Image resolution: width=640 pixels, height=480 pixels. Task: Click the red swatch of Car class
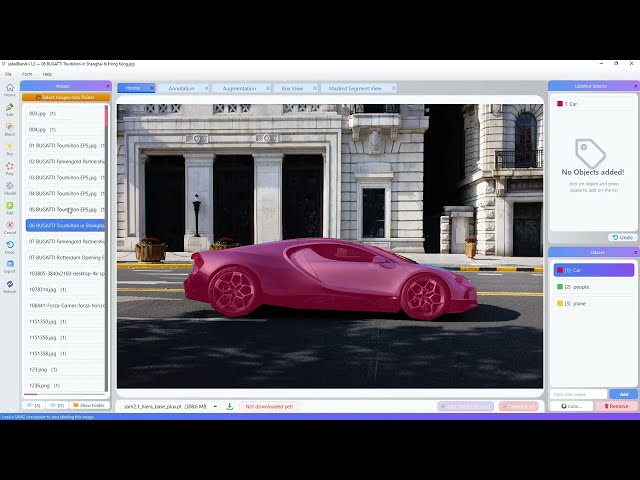point(560,270)
